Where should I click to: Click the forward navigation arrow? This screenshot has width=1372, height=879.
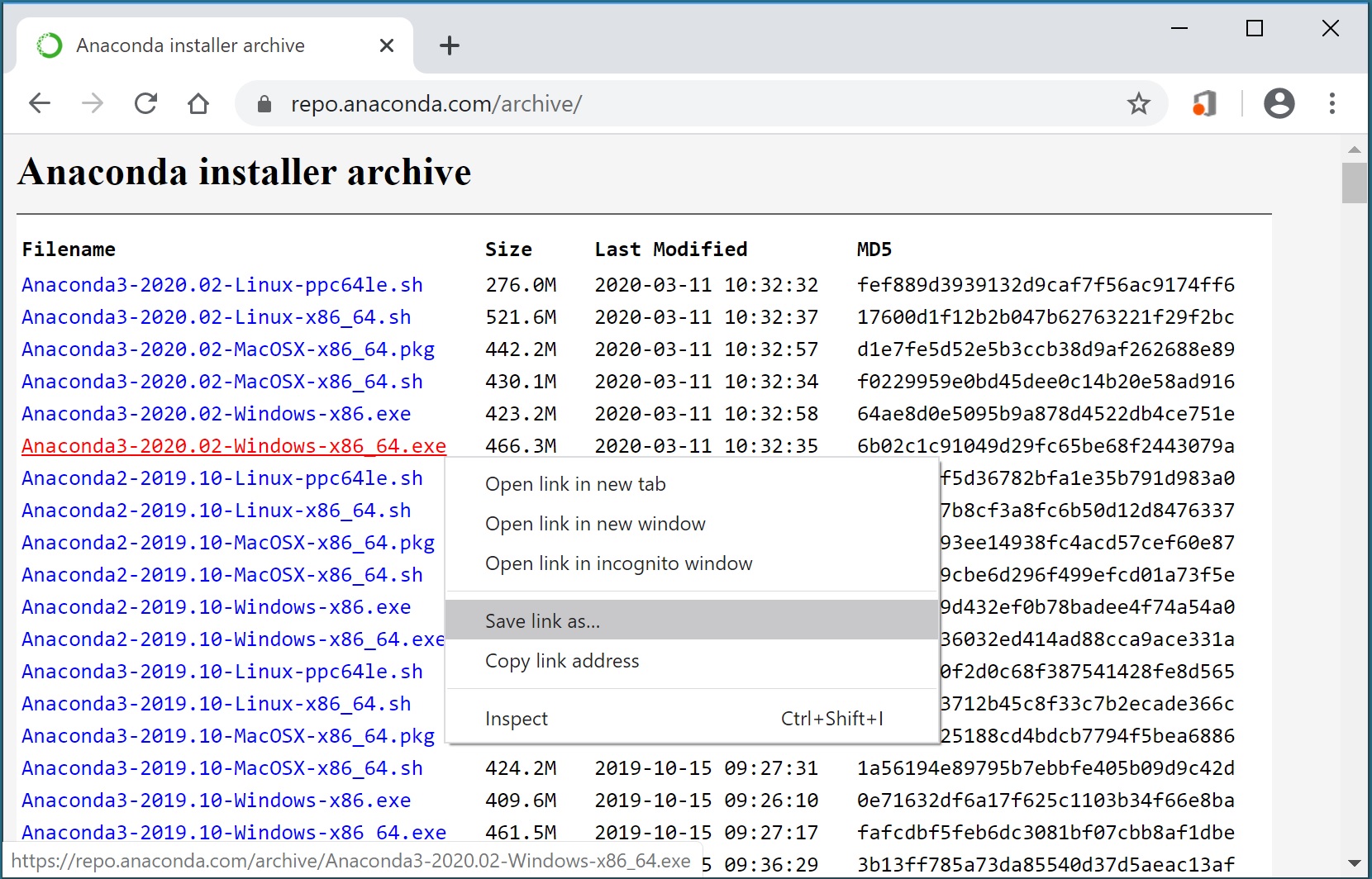93,103
